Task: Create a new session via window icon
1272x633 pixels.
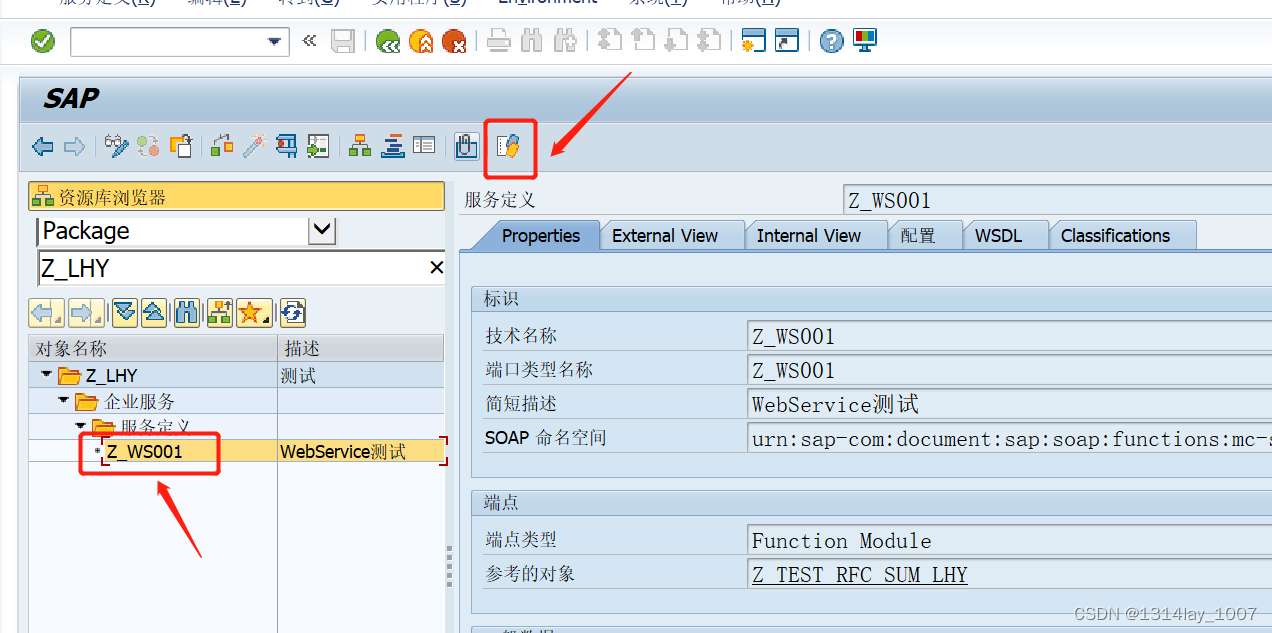Action: [x=753, y=41]
